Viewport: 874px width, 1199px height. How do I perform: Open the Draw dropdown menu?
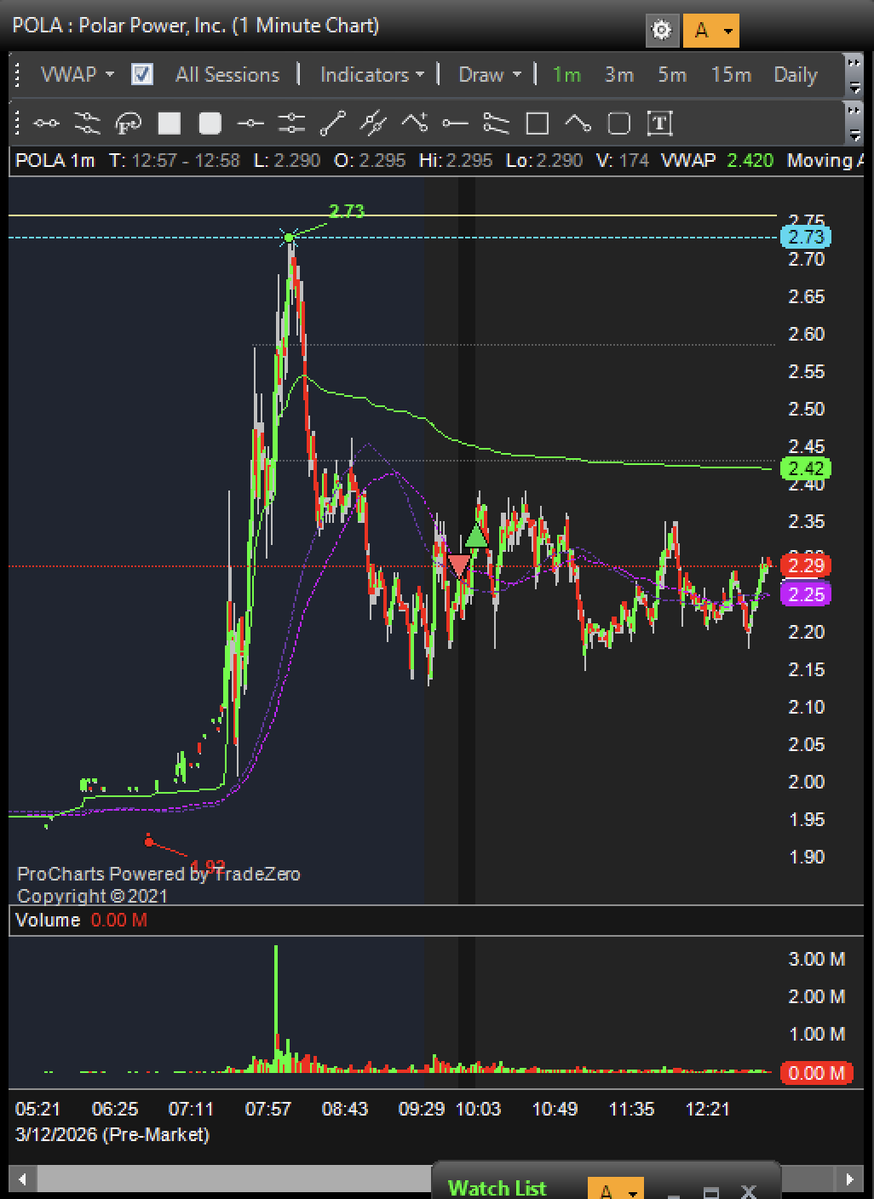pyautogui.click(x=489, y=74)
